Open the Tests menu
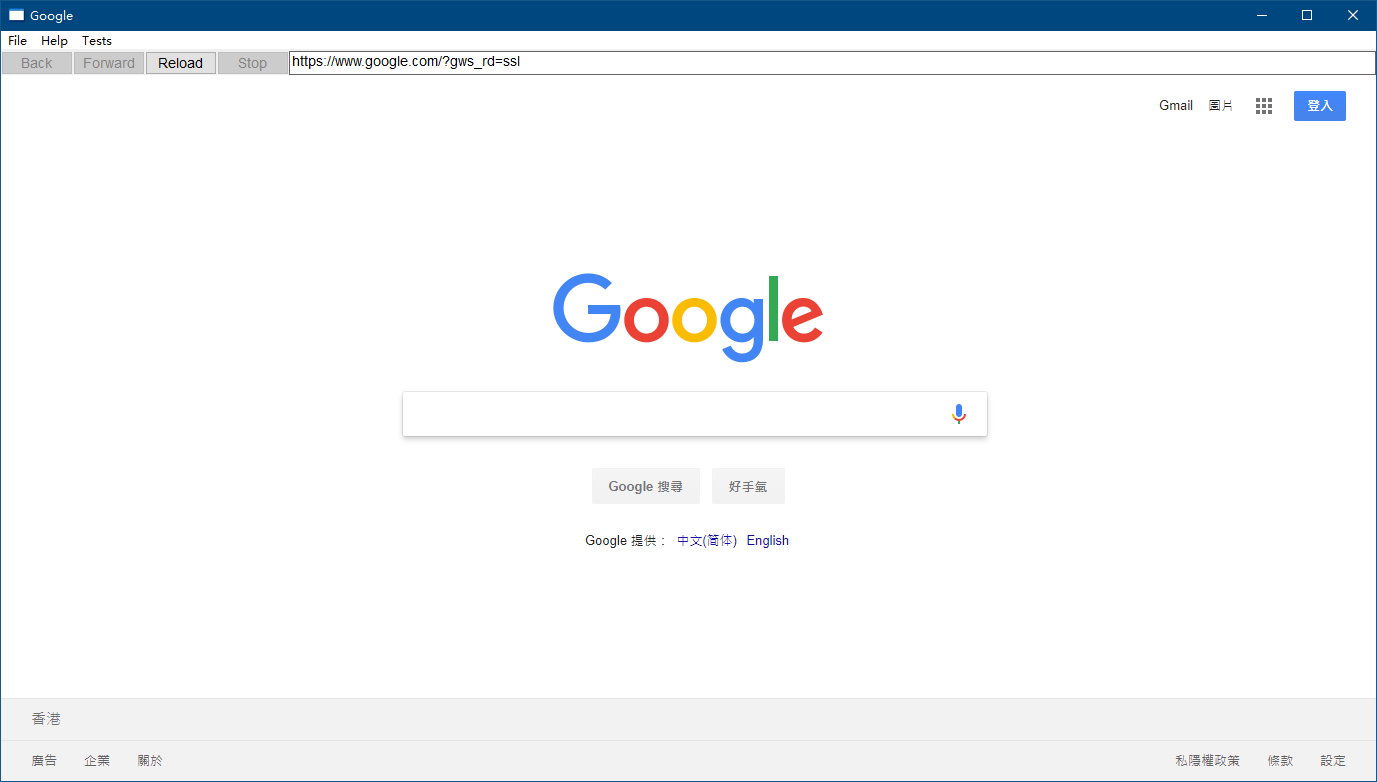 [97, 41]
